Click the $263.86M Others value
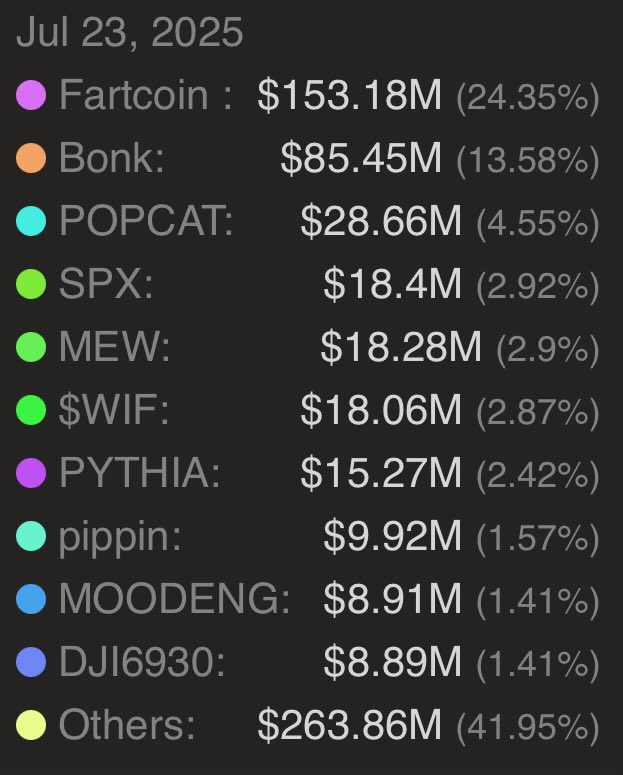The height and width of the screenshot is (775, 623). pyautogui.click(x=349, y=725)
